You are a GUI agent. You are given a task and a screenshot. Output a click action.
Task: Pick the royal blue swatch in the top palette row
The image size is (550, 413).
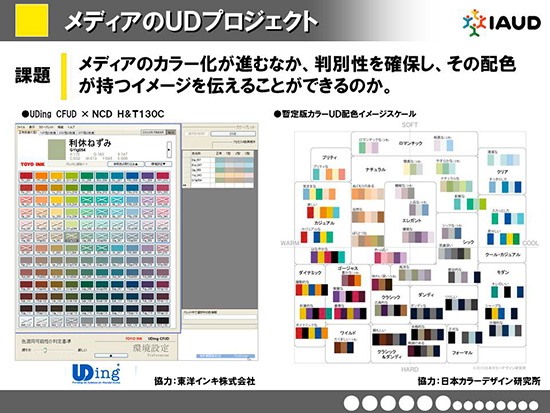point(132,176)
